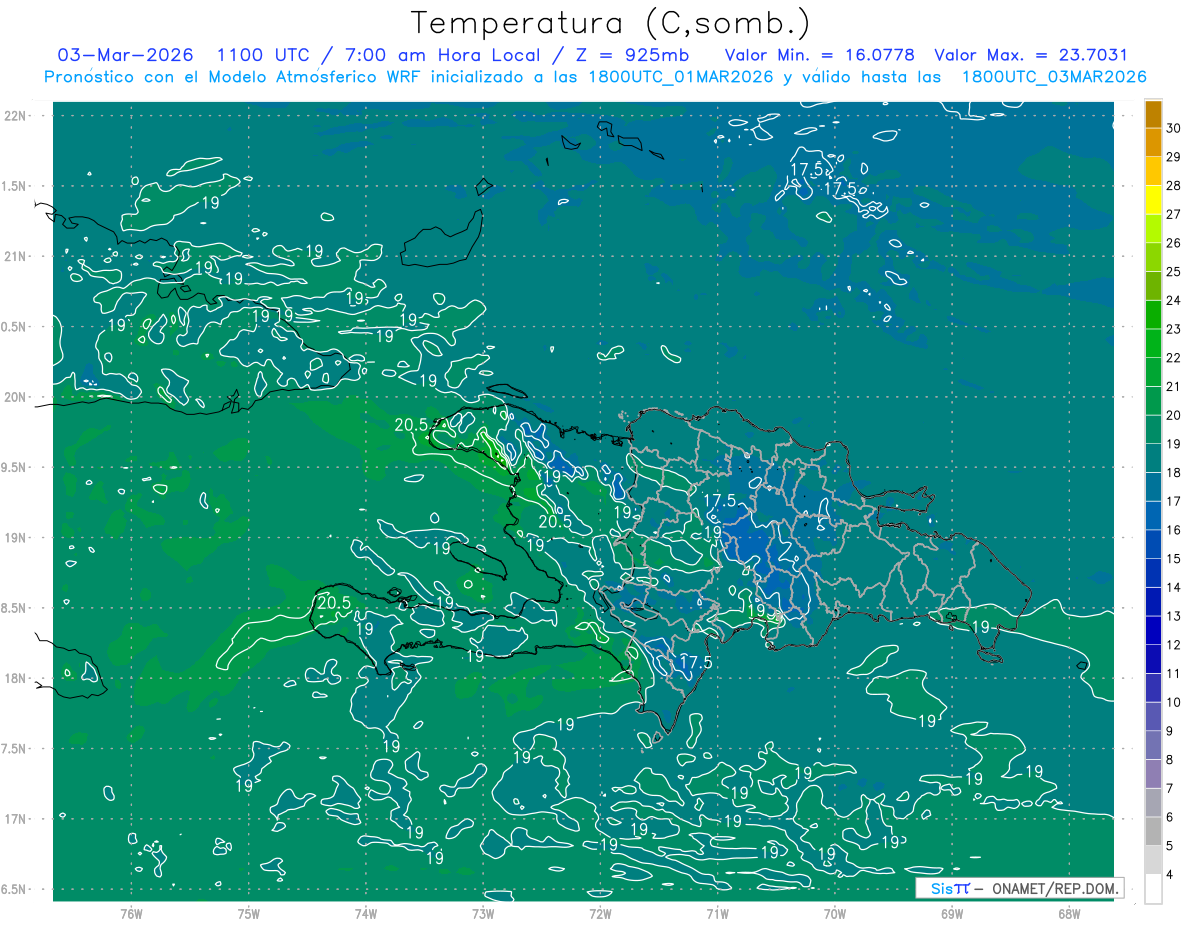Click the "73W" longitude axis label
This screenshot has height=927, width=1200.
point(483,914)
